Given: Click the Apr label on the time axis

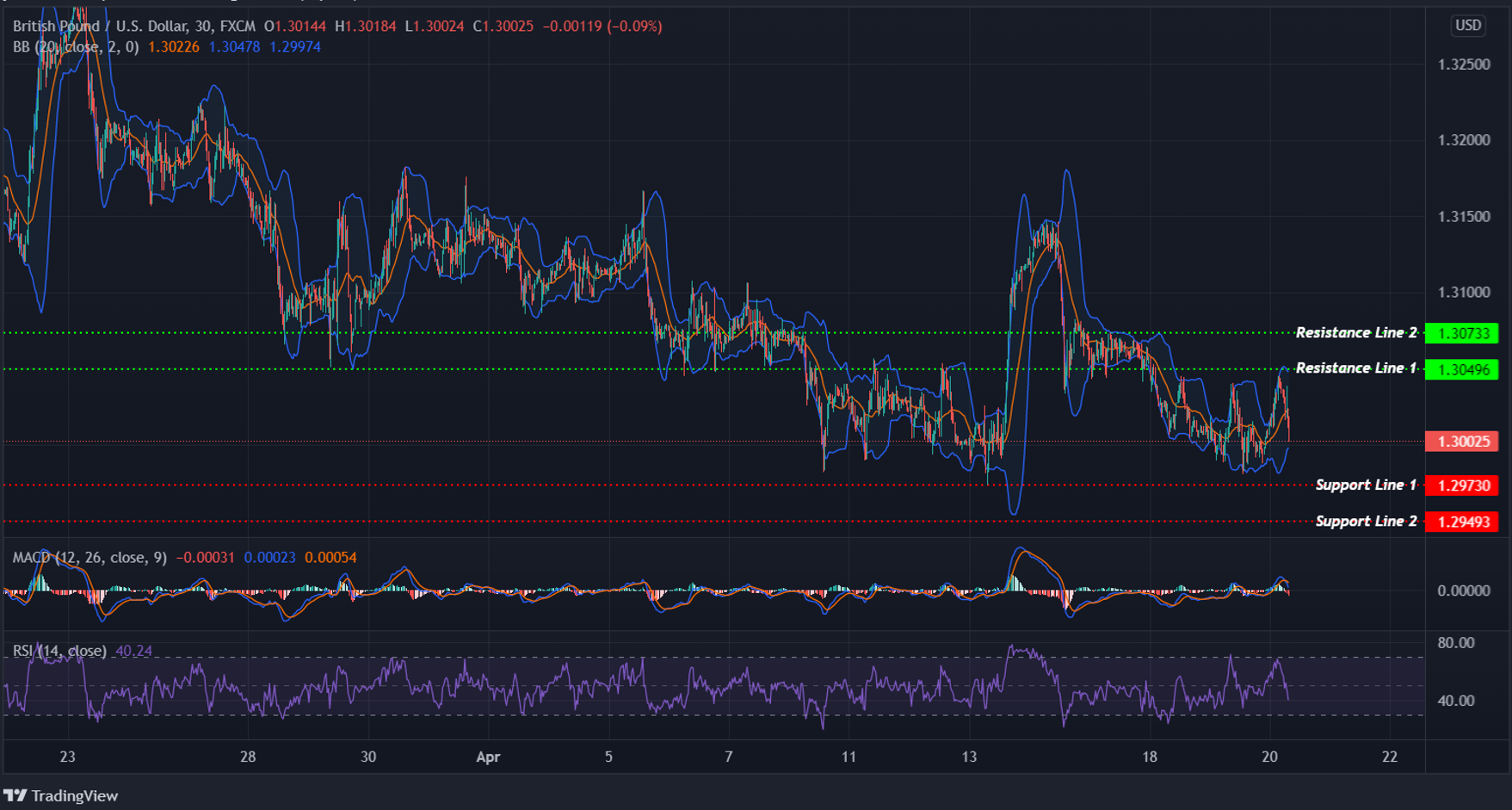Looking at the screenshot, I should click(487, 758).
